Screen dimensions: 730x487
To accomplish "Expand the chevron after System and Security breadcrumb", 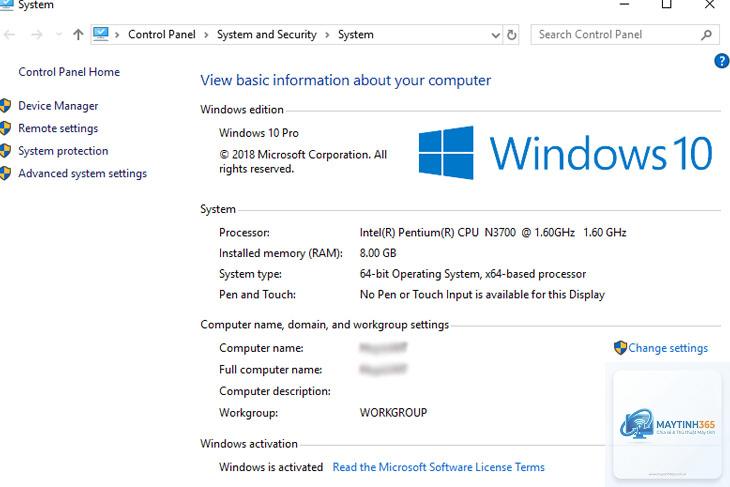I will click(x=327, y=35).
